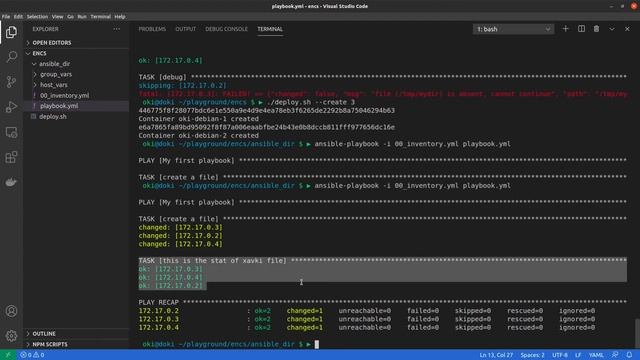Open the File menu
640x360 pixels.
coord(6,17)
